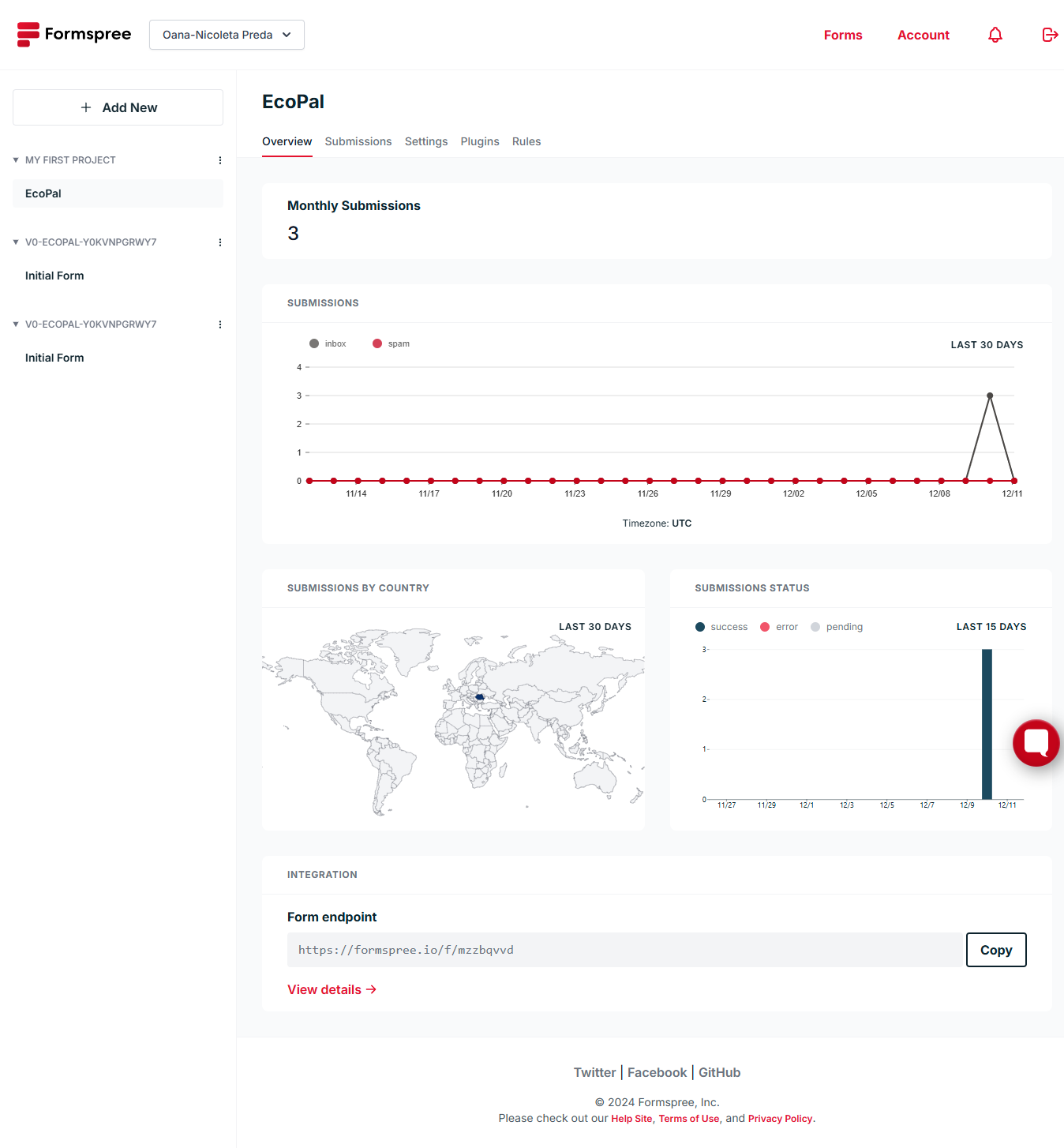Click the plus icon in Add New

tap(86, 107)
